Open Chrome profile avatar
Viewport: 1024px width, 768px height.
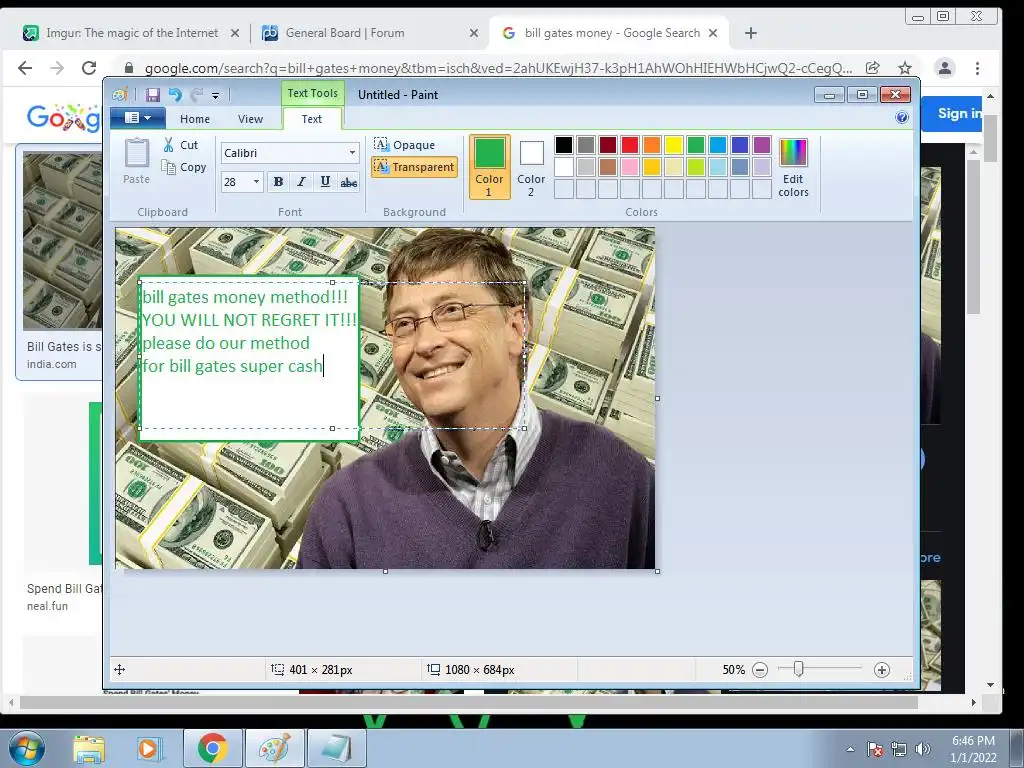(x=945, y=68)
